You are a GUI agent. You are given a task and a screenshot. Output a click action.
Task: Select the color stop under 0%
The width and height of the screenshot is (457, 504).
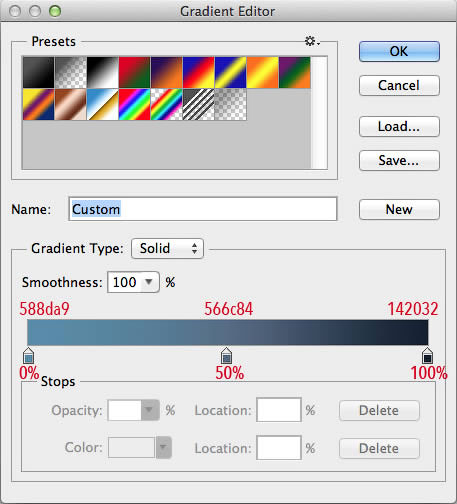[29, 356]
